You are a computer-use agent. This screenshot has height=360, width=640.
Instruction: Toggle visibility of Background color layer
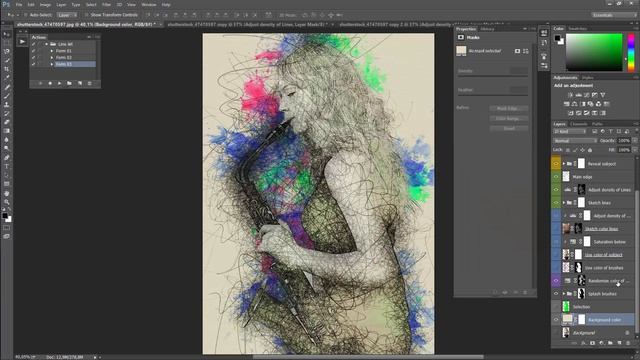click(x=556, y=320)
